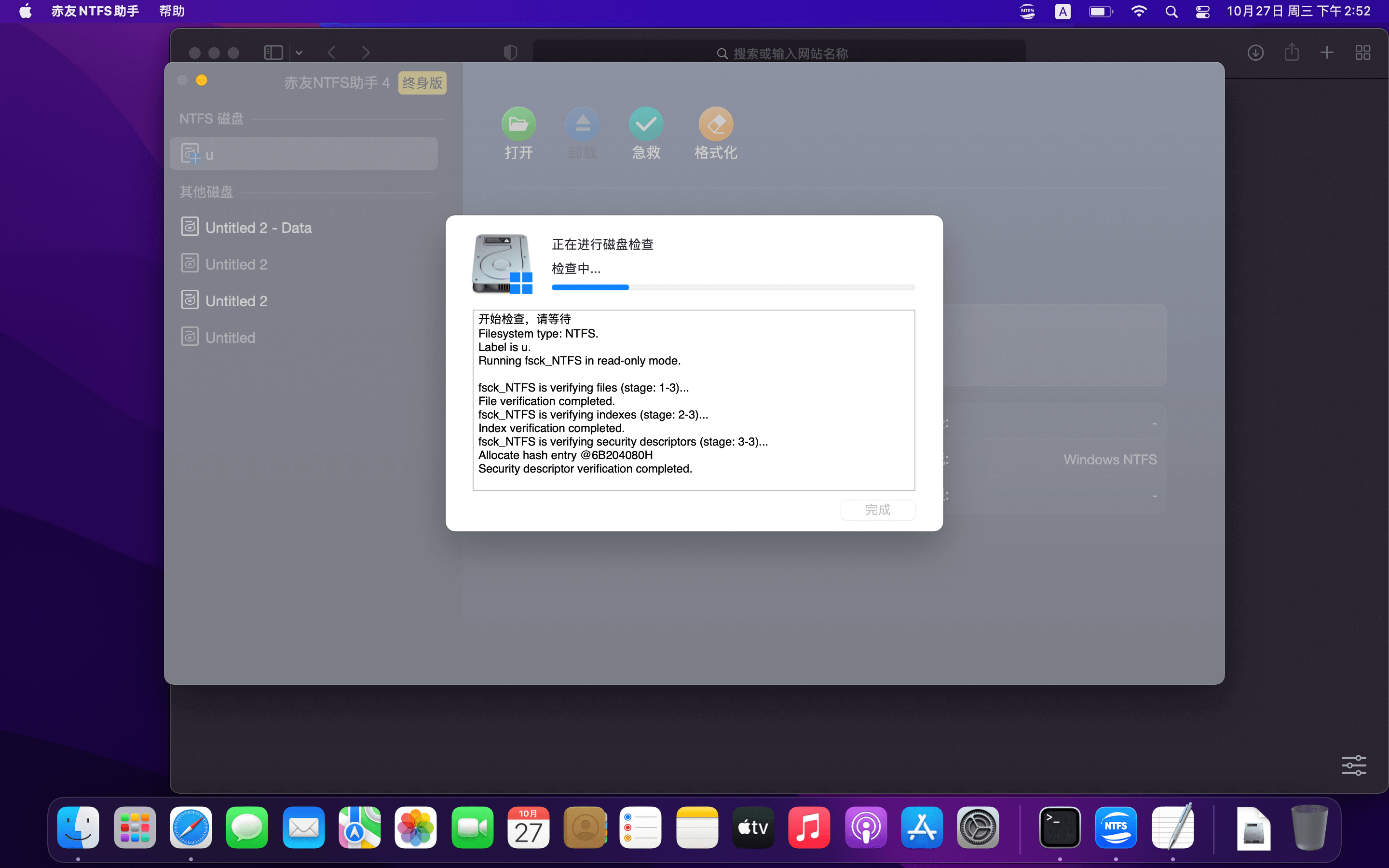Click the date and time display

pyautogui.click(x=1298, y=12)
